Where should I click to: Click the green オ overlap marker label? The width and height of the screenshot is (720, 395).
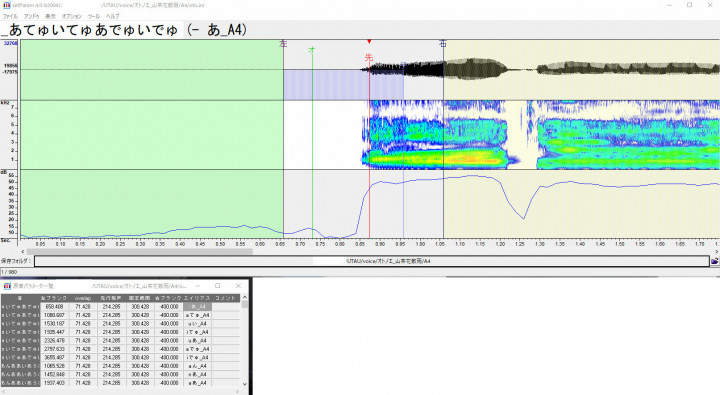tap(312, 50)
